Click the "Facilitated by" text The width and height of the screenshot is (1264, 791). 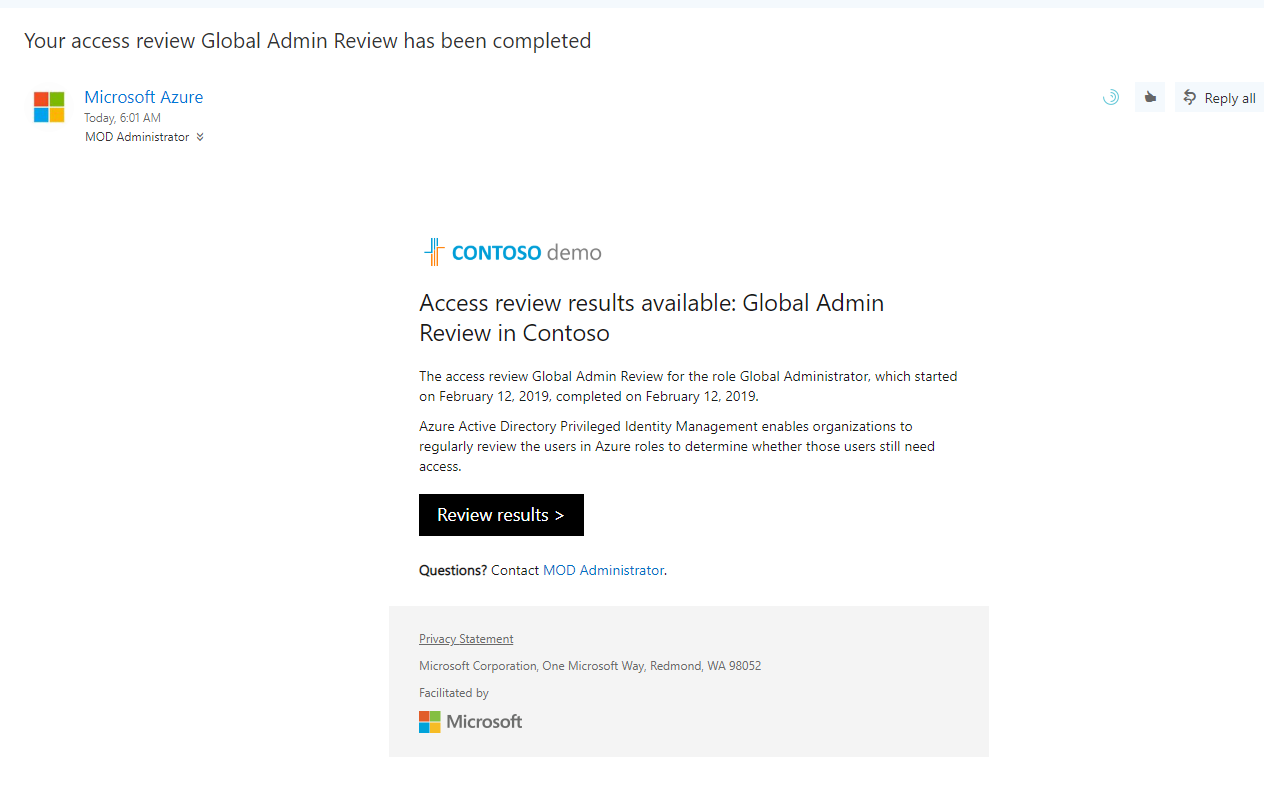454,693
